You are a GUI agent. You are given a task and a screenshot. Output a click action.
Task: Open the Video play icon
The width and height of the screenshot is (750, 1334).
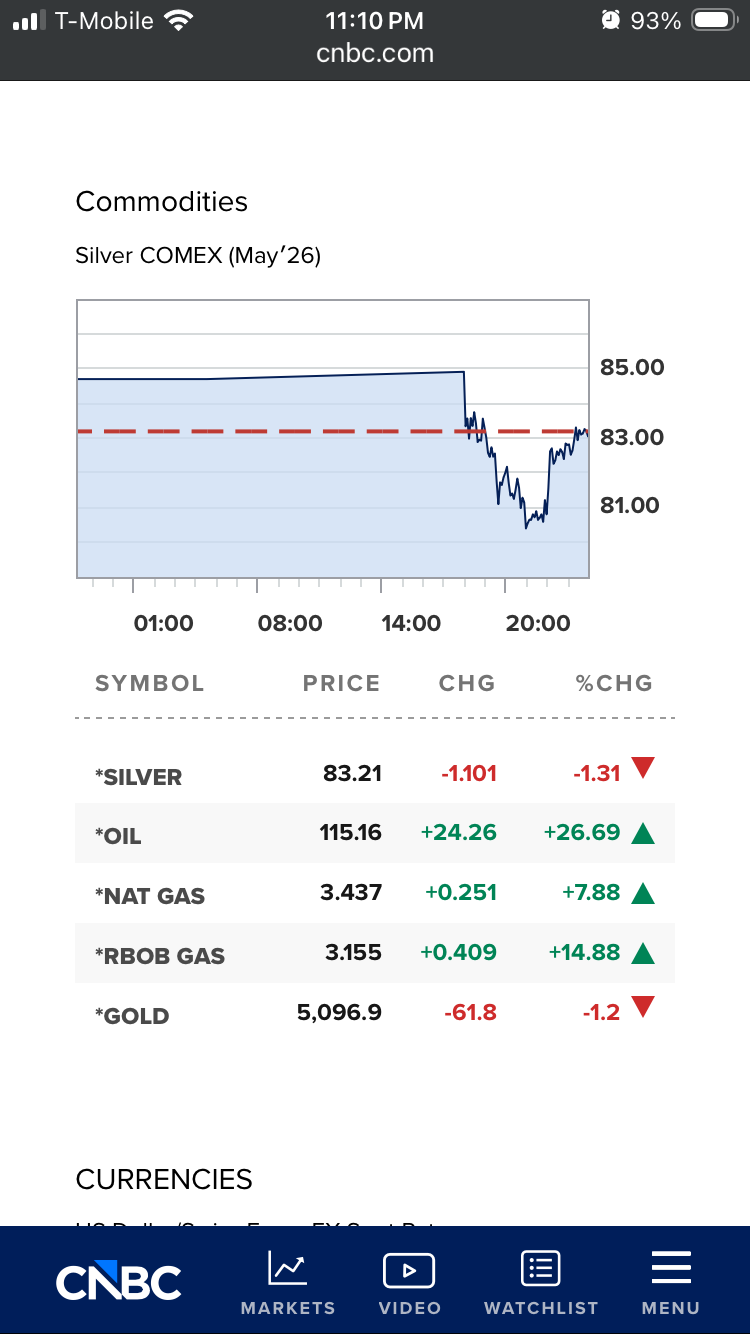point(409,1270)
